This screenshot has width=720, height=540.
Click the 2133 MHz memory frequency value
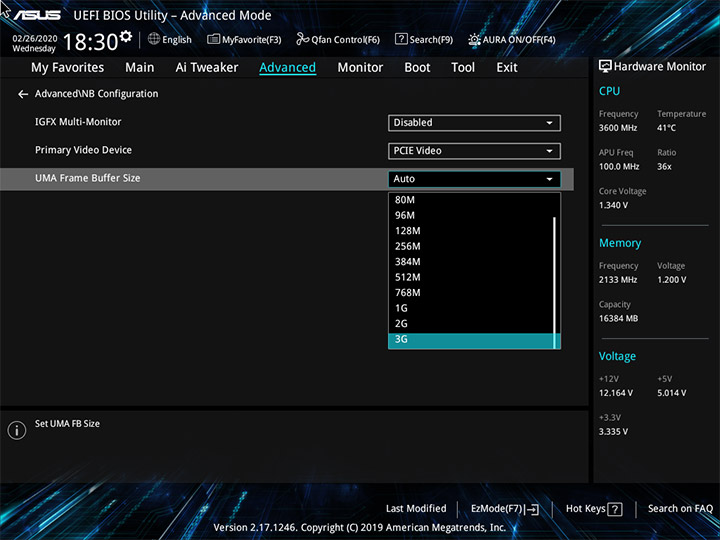[618, 280]
